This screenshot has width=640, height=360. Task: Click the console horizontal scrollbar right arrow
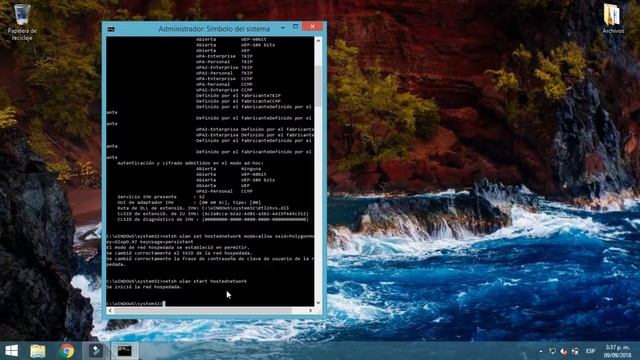click(x=311, y=310)
